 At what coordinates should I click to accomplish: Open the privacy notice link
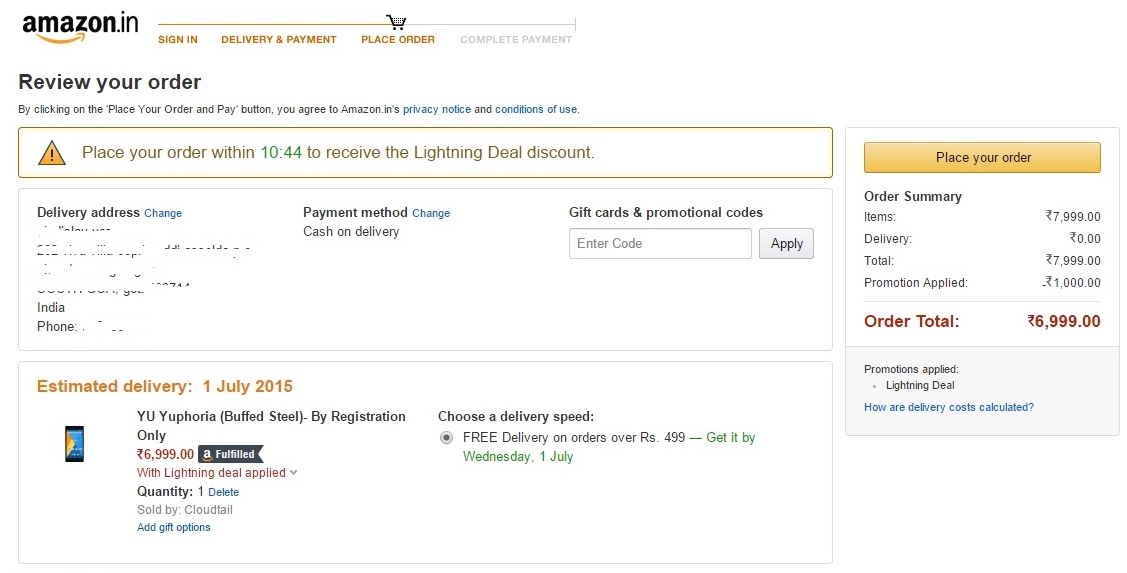click(436, 110)
